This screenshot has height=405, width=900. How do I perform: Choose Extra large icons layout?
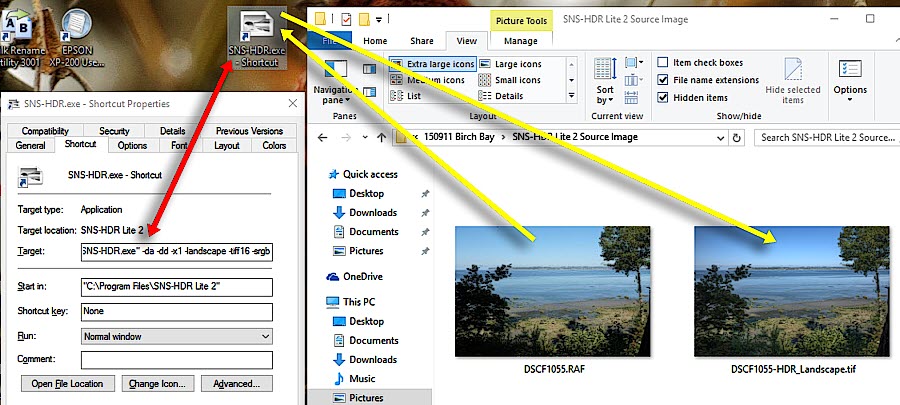pyautogui.click(x=433, y=64)
